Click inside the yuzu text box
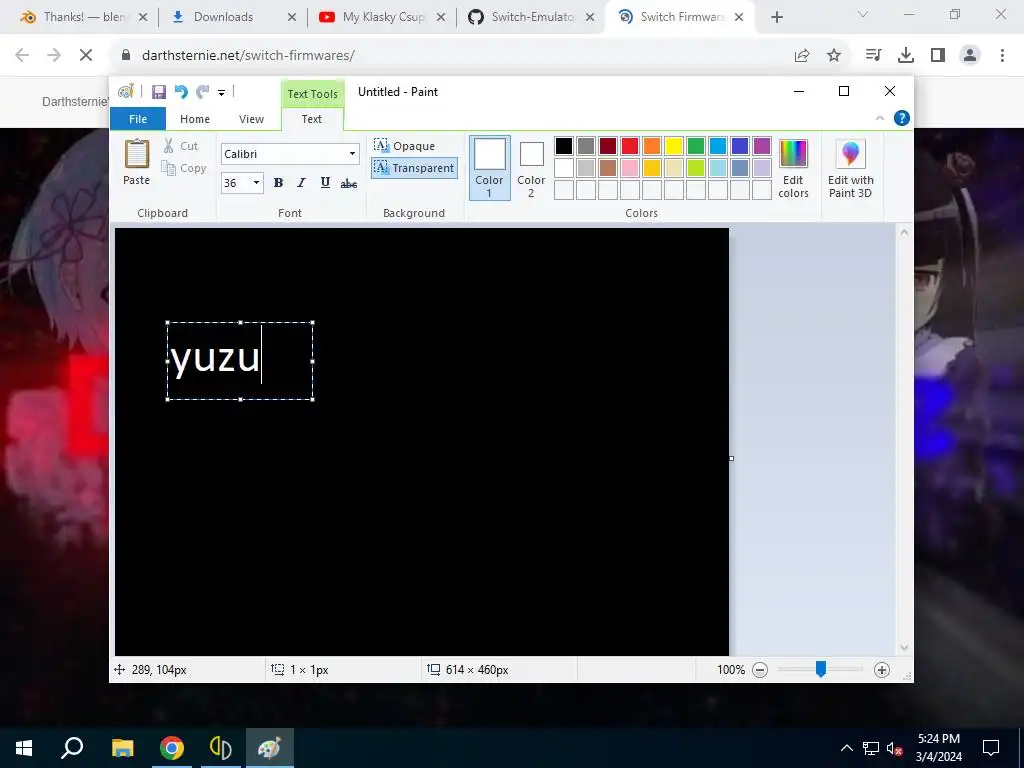 (240, 360)
